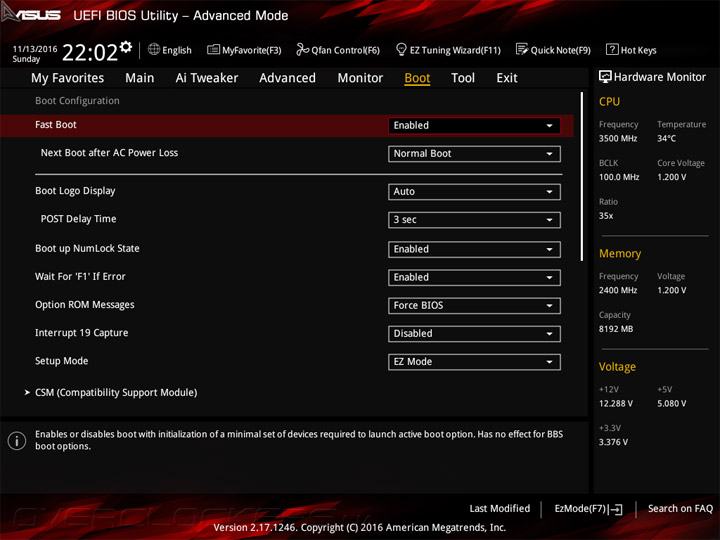Click the Qfan Control fan icon
Viewport: 720px width, 540px height.
pyautogui.click(x=302, y=49)
